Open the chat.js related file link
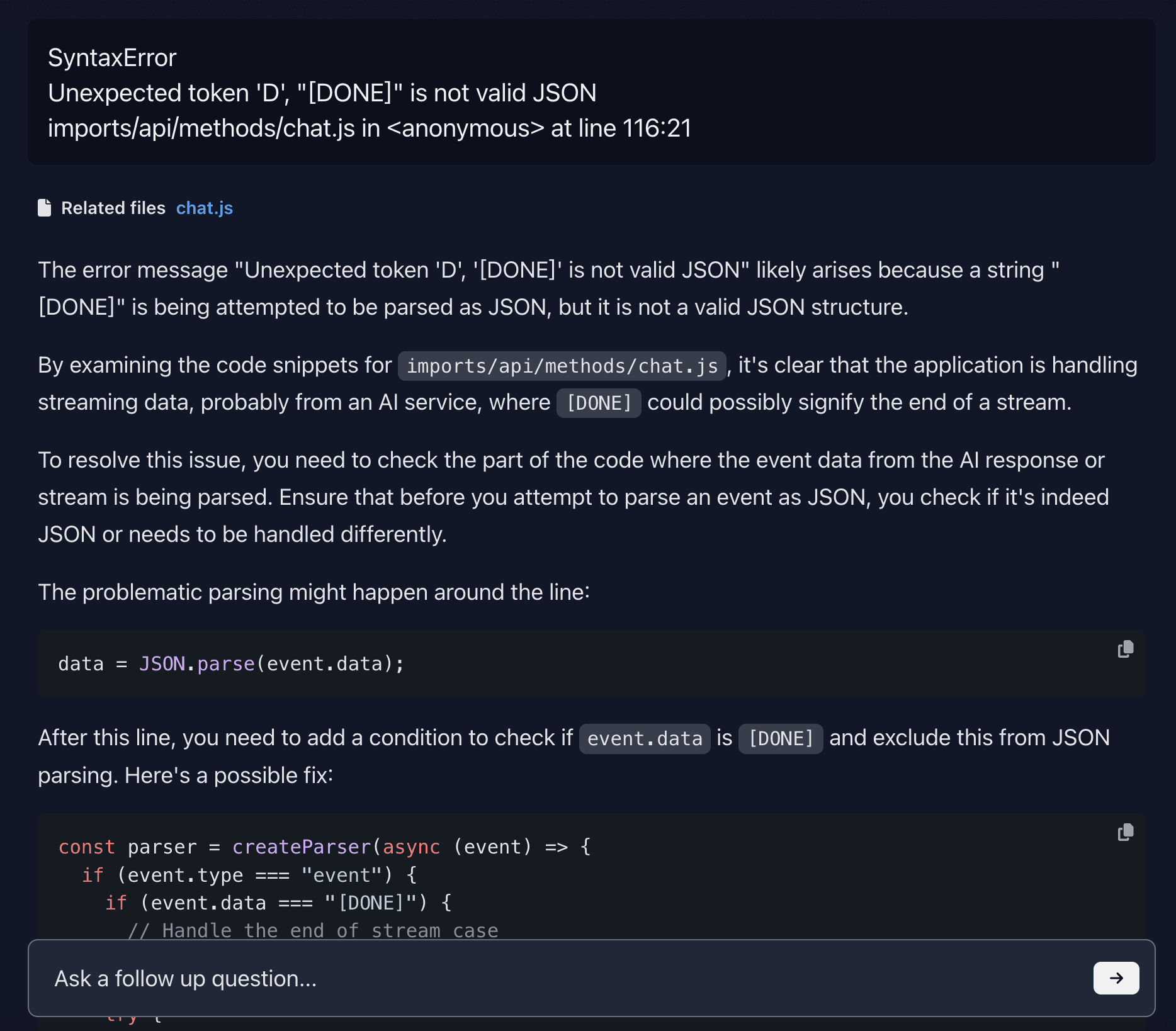Image resolution: width=1176 pixels, height=1031 pixels. click(x=204, y=208)
